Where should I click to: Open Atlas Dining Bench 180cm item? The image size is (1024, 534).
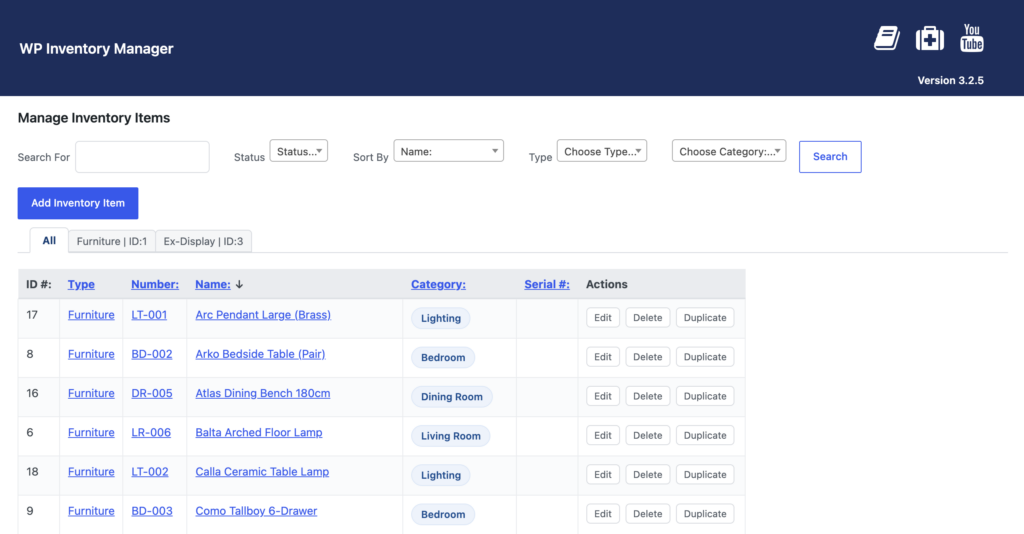coord(263,393)
